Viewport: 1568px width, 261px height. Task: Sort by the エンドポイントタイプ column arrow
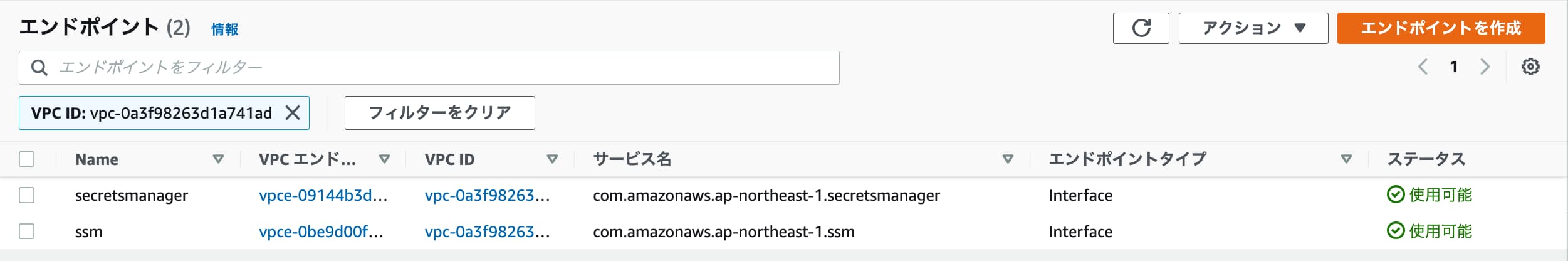coord(1346,159)
